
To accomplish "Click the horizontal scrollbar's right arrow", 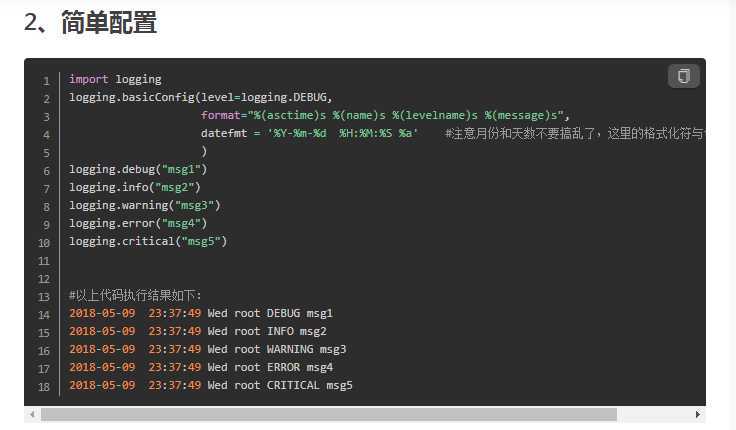I will pos(698,414).
